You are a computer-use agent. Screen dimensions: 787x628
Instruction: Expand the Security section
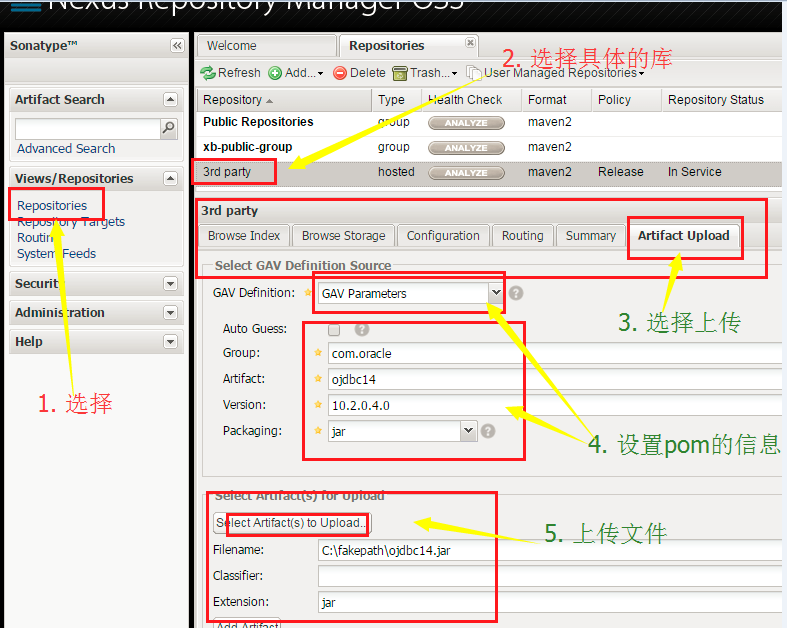pos(171,284)
